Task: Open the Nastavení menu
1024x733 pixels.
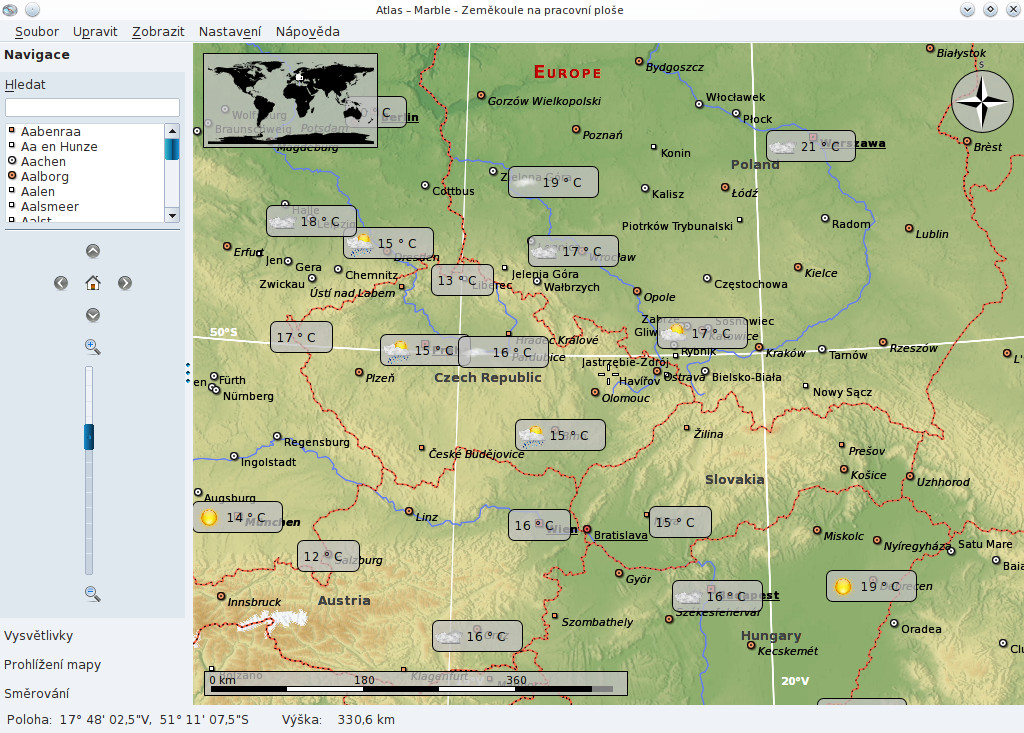Action: pos(230,31)
